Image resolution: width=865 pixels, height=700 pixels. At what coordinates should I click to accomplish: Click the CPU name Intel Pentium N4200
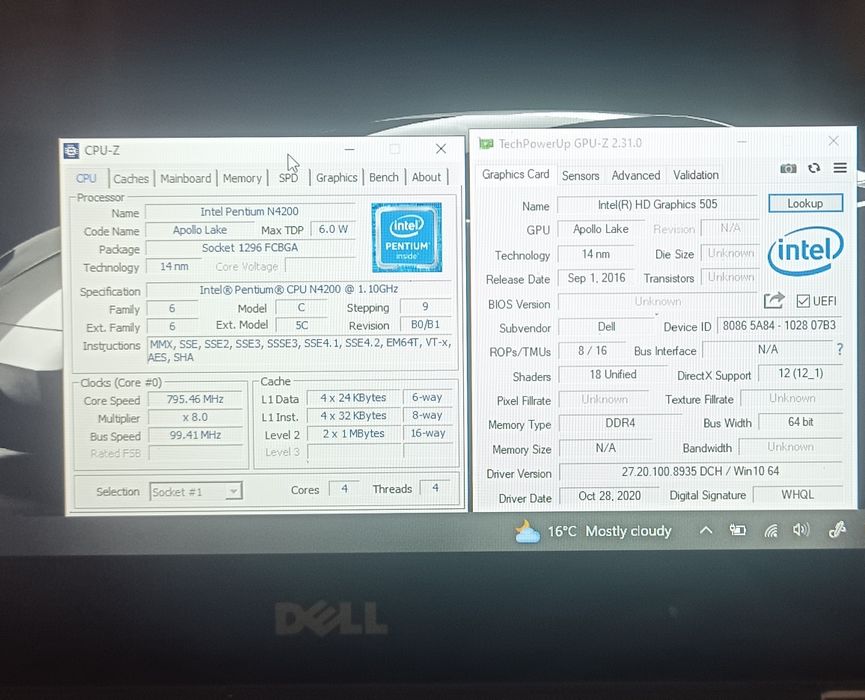tap(249, 212)
